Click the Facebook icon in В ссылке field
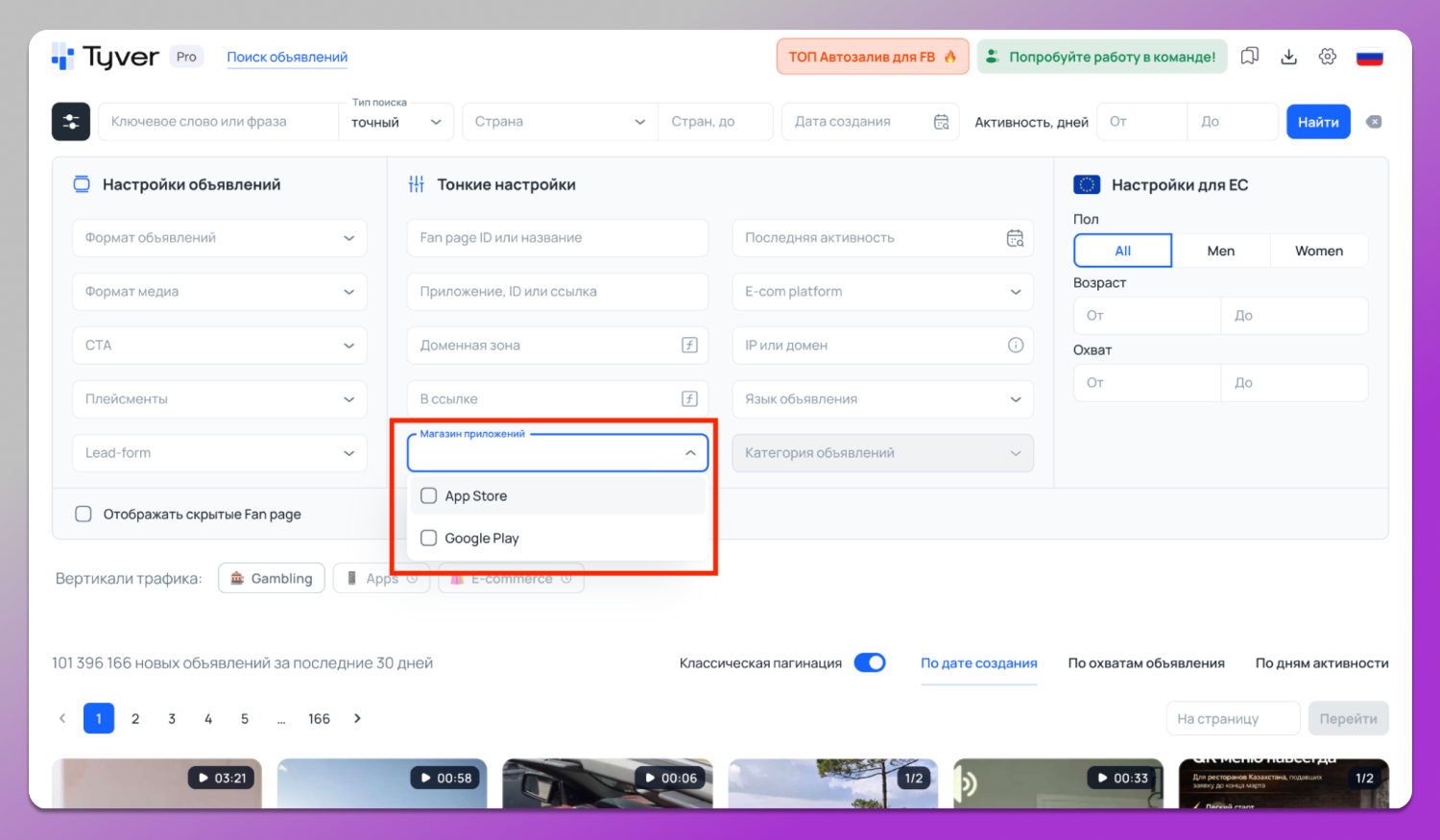Image resolution: width=1440 pixels, height=840 pixels. [689, 398]
